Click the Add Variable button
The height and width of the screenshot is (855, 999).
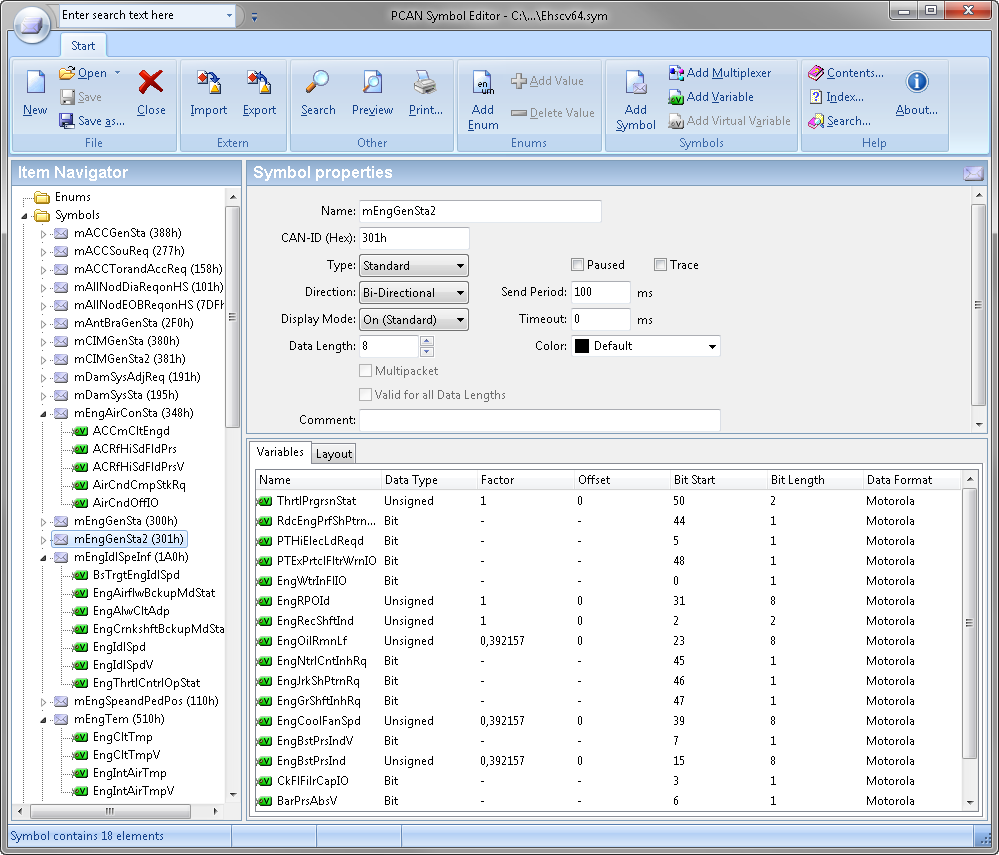tap(711, 97)
